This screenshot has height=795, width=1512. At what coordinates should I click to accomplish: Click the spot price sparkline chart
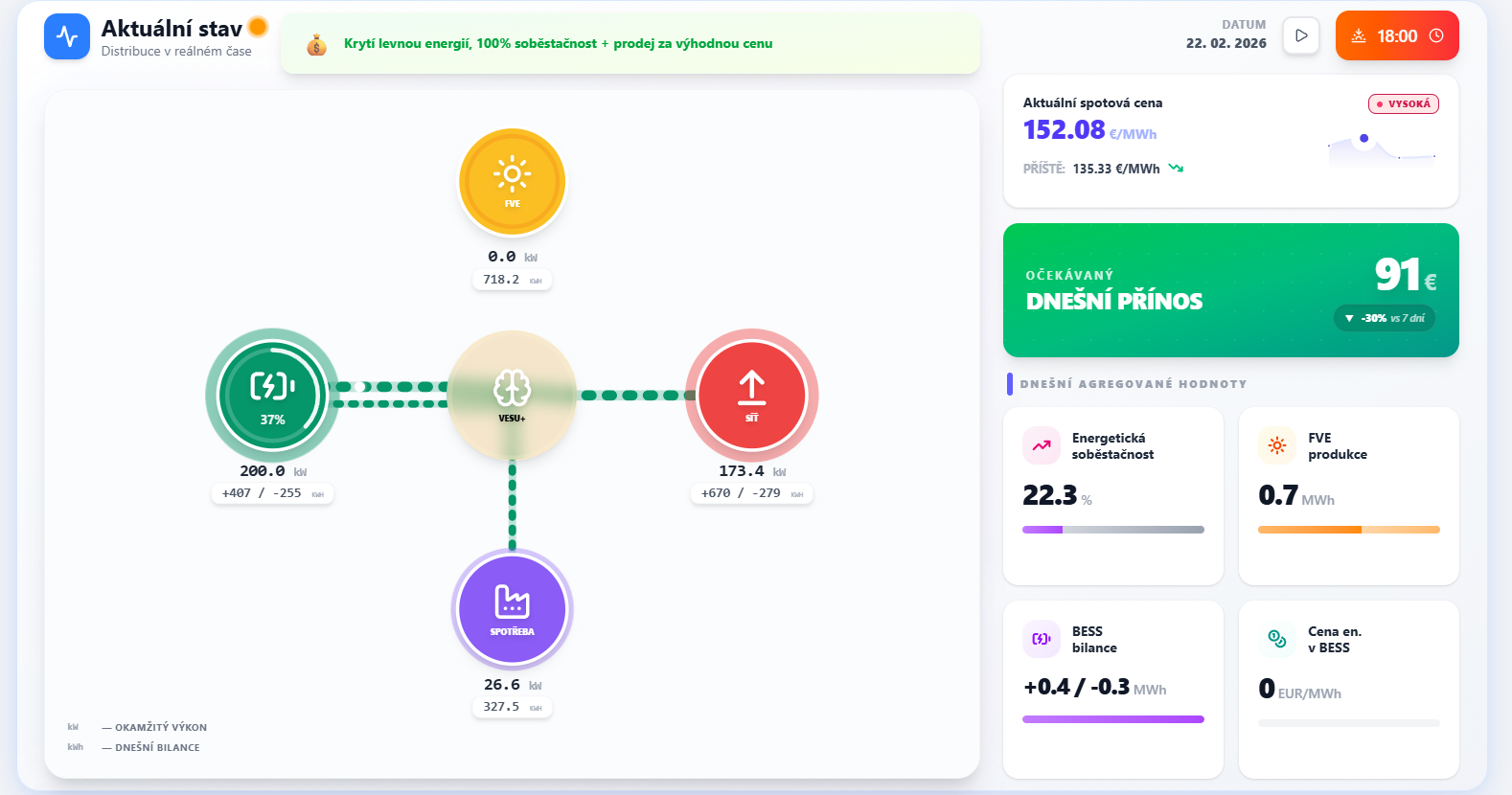point(1381,148)
